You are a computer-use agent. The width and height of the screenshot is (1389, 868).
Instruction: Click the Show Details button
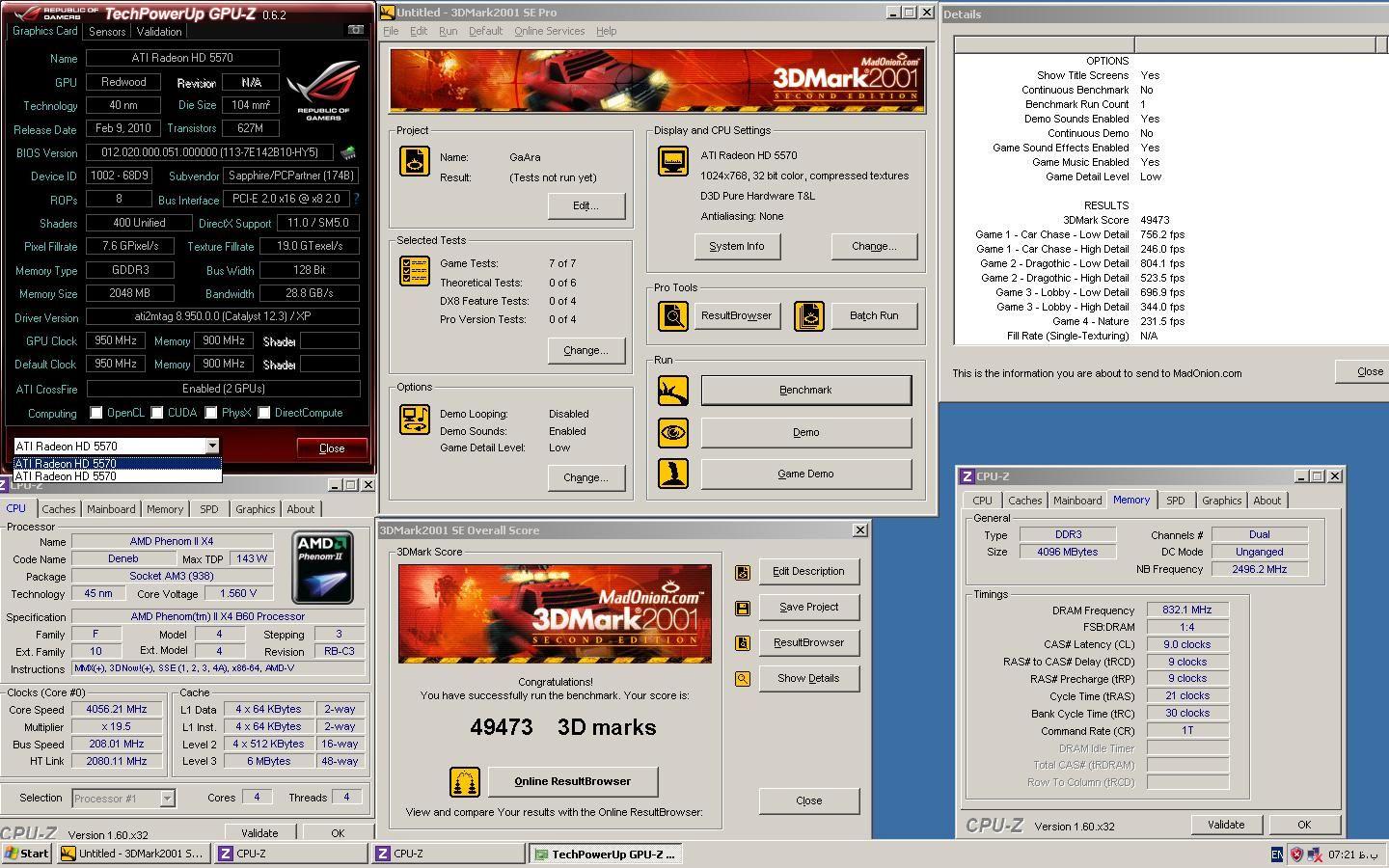pos(808,678)
